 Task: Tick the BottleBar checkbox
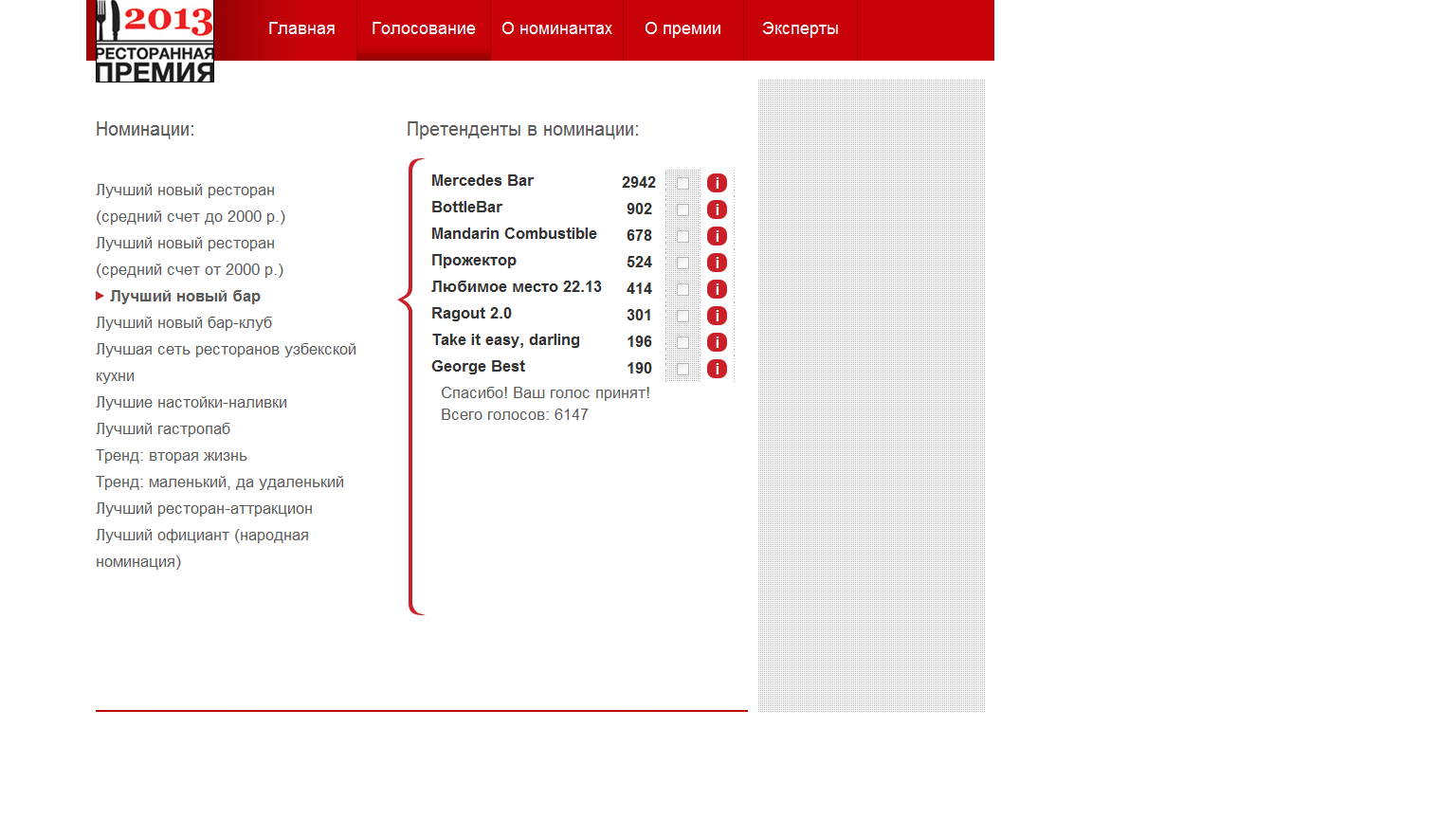pyautogui.click(x=682, y=209)
